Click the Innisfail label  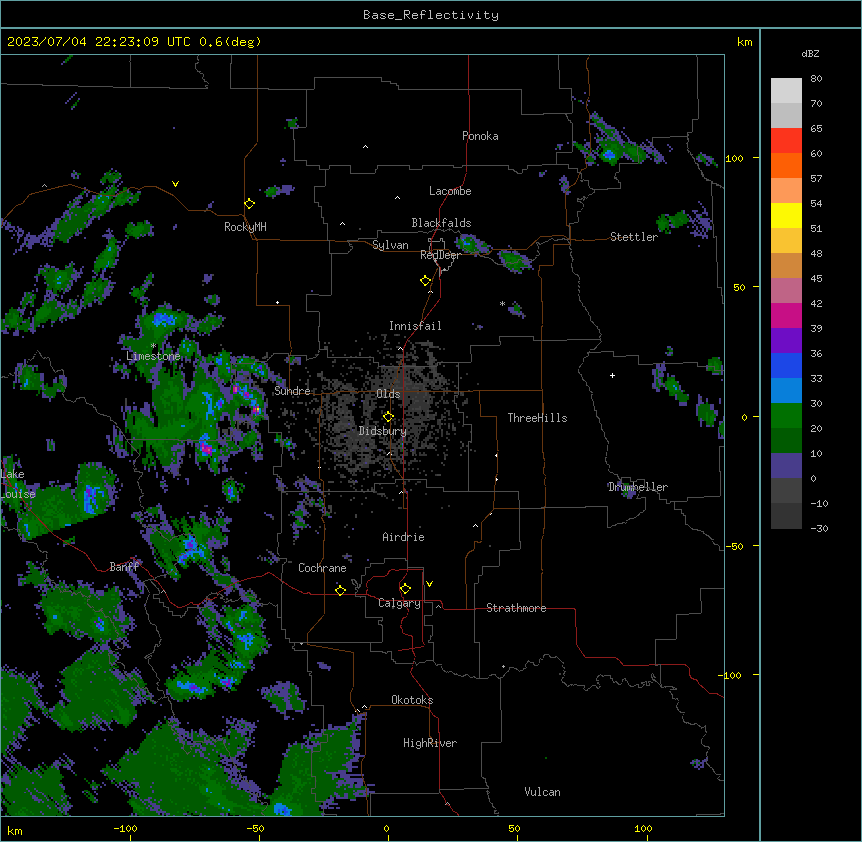pos(415,326)
